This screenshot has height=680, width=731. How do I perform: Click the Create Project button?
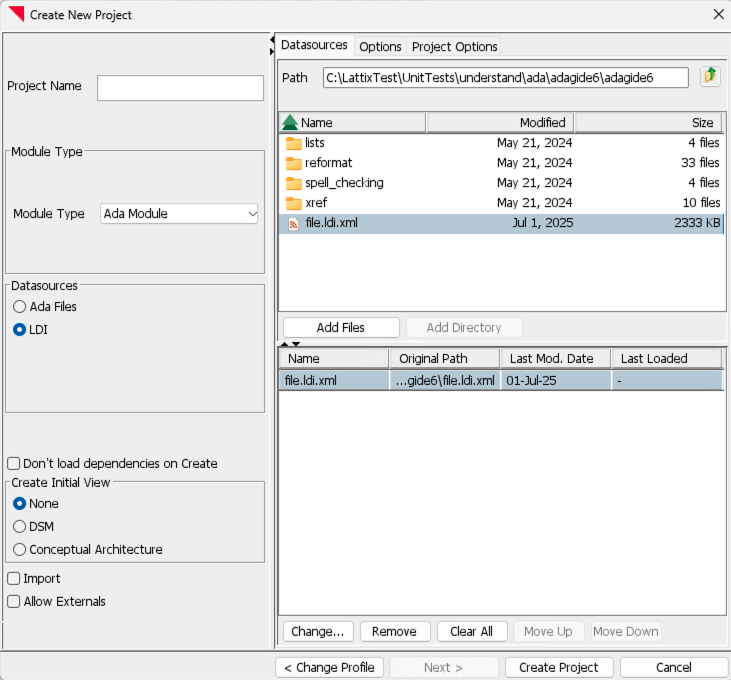tap(559, 667)
